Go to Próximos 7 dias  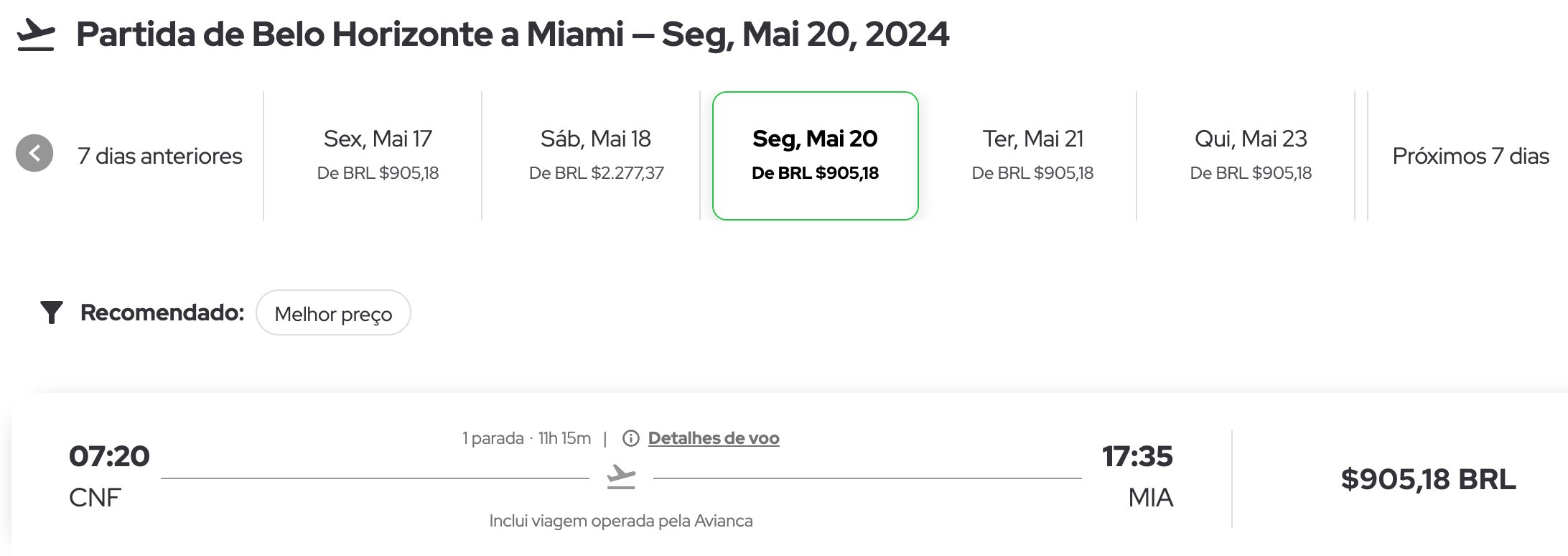(1470, 156)
